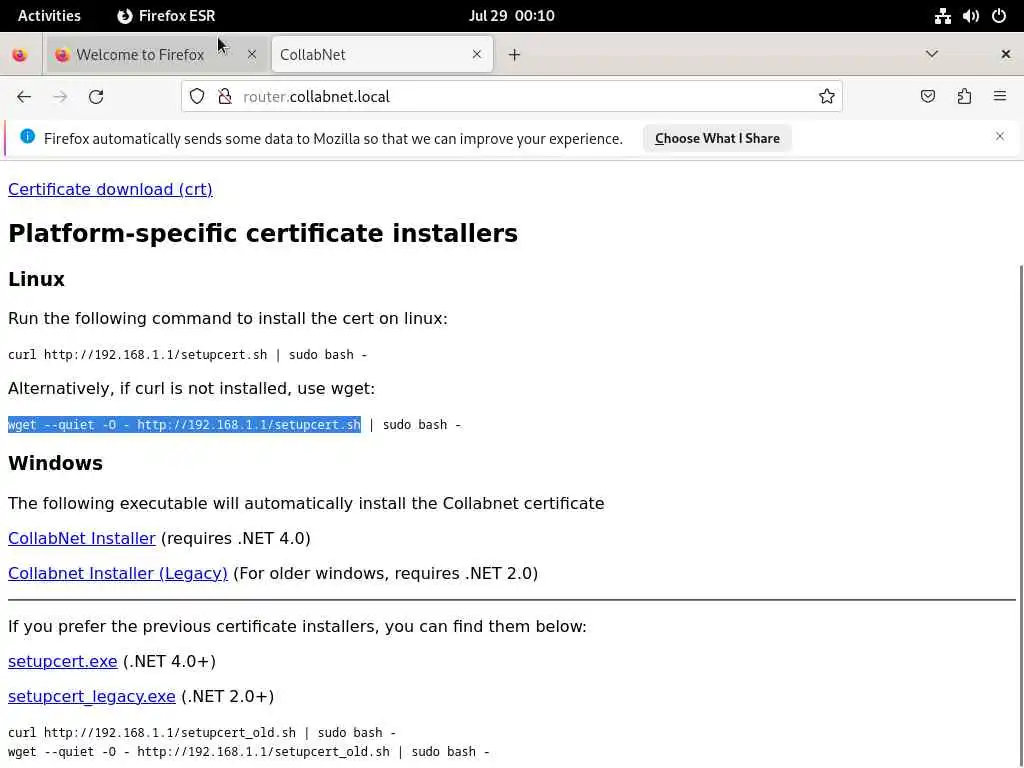Click Choose What I Share button
The width and height of the screenshot is (1024, 768).
click(x=717, y=138)
